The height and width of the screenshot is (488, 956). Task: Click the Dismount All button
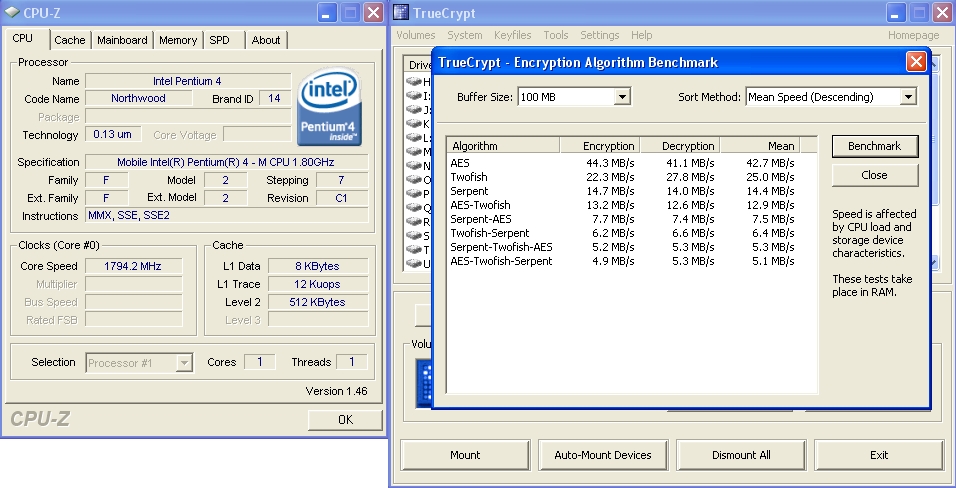pos(741,455)
